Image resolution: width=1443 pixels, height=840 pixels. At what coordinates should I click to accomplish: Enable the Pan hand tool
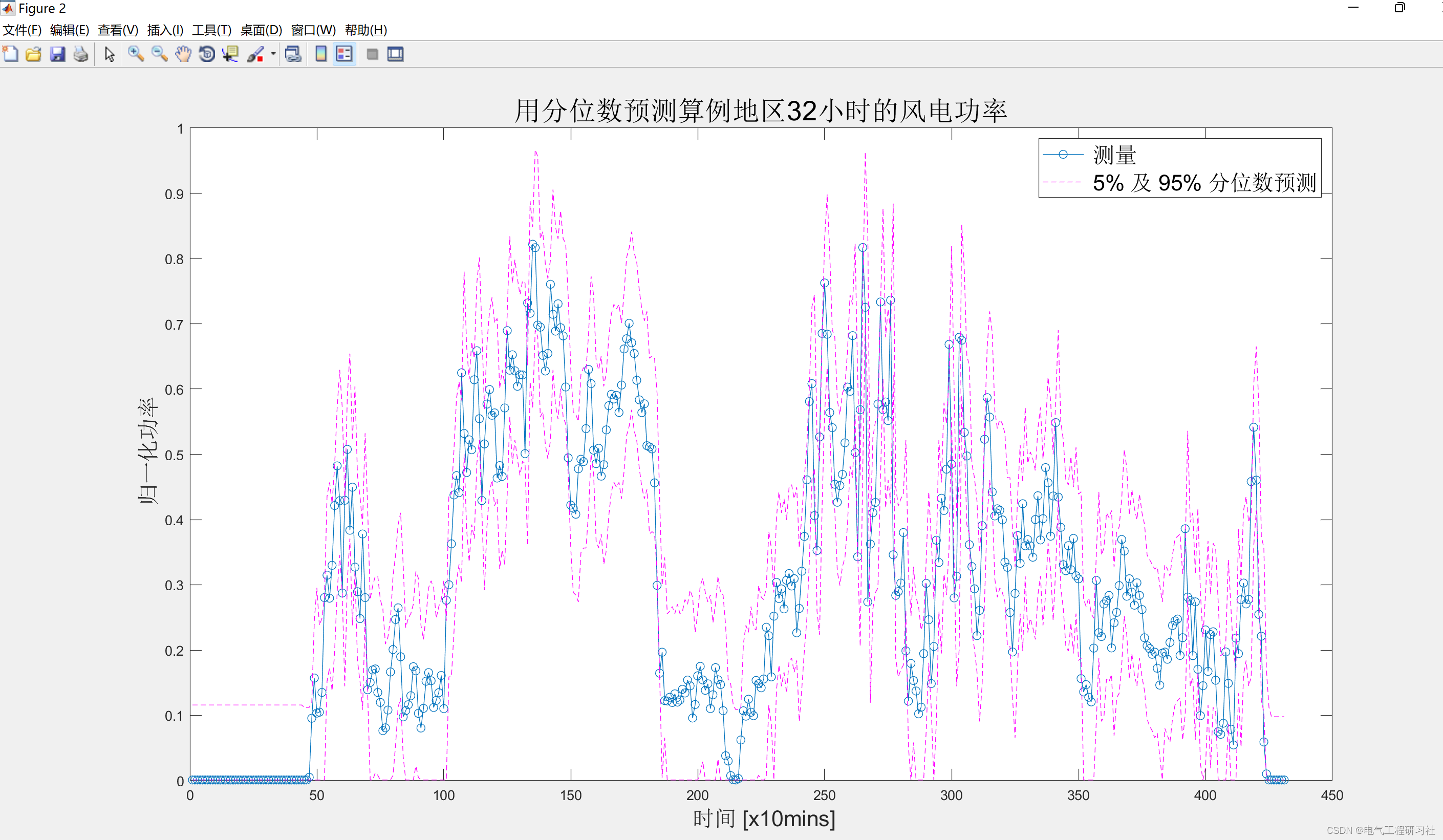[183, 54]
